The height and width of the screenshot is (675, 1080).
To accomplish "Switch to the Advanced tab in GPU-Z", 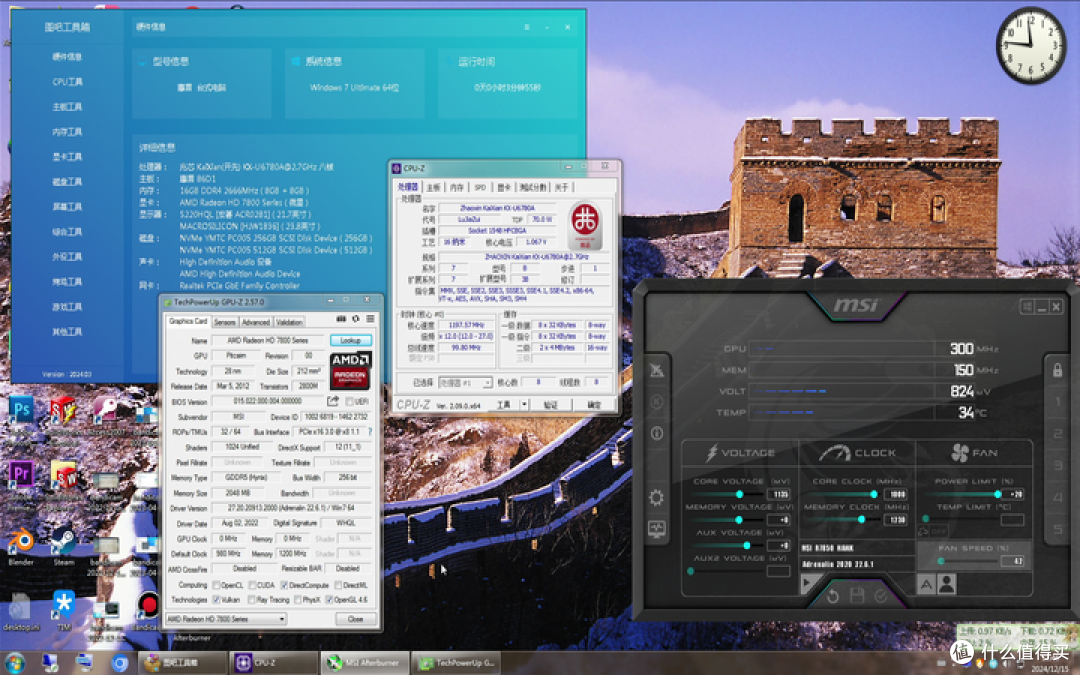I will pos(256,322).
